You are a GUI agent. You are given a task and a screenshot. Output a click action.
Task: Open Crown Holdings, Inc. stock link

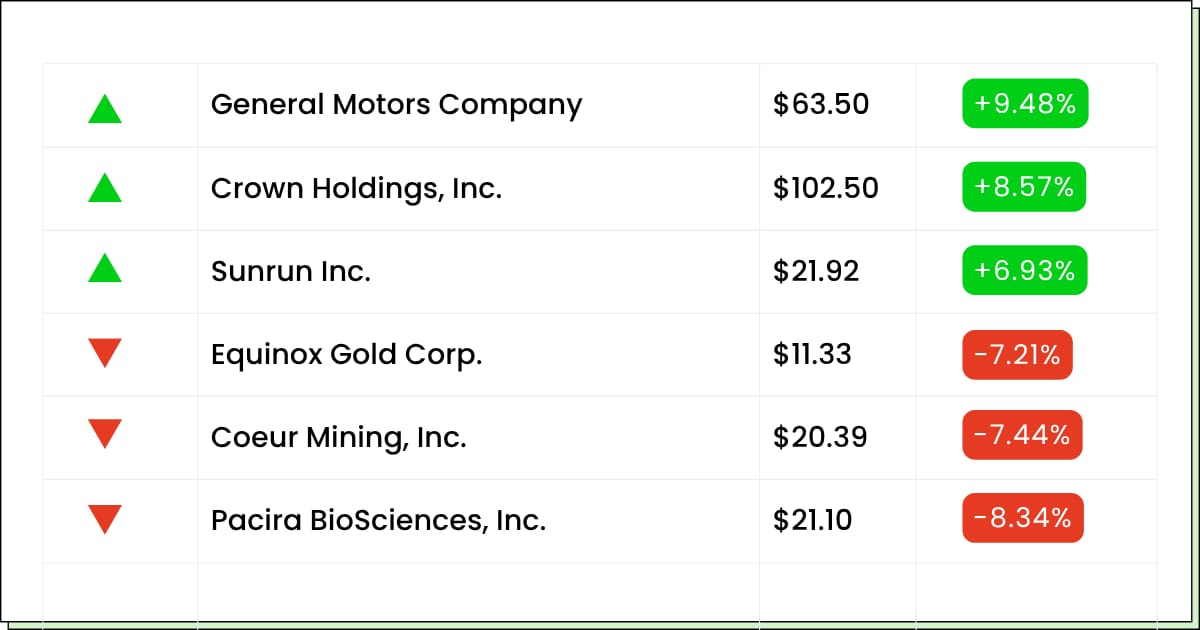point(356,188)
